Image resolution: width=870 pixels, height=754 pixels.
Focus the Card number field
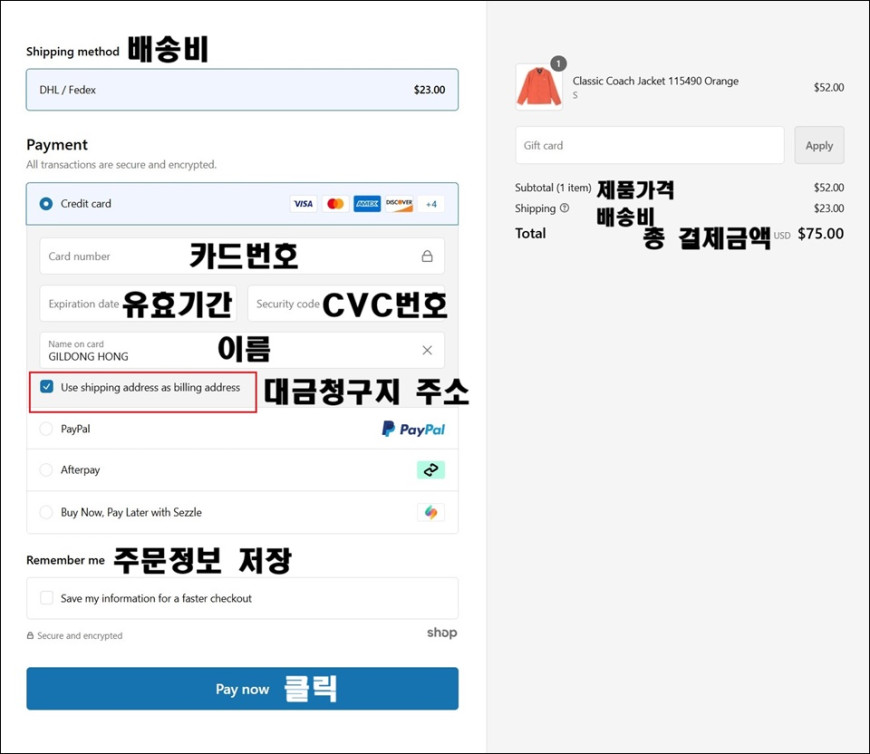pos(242,256)
